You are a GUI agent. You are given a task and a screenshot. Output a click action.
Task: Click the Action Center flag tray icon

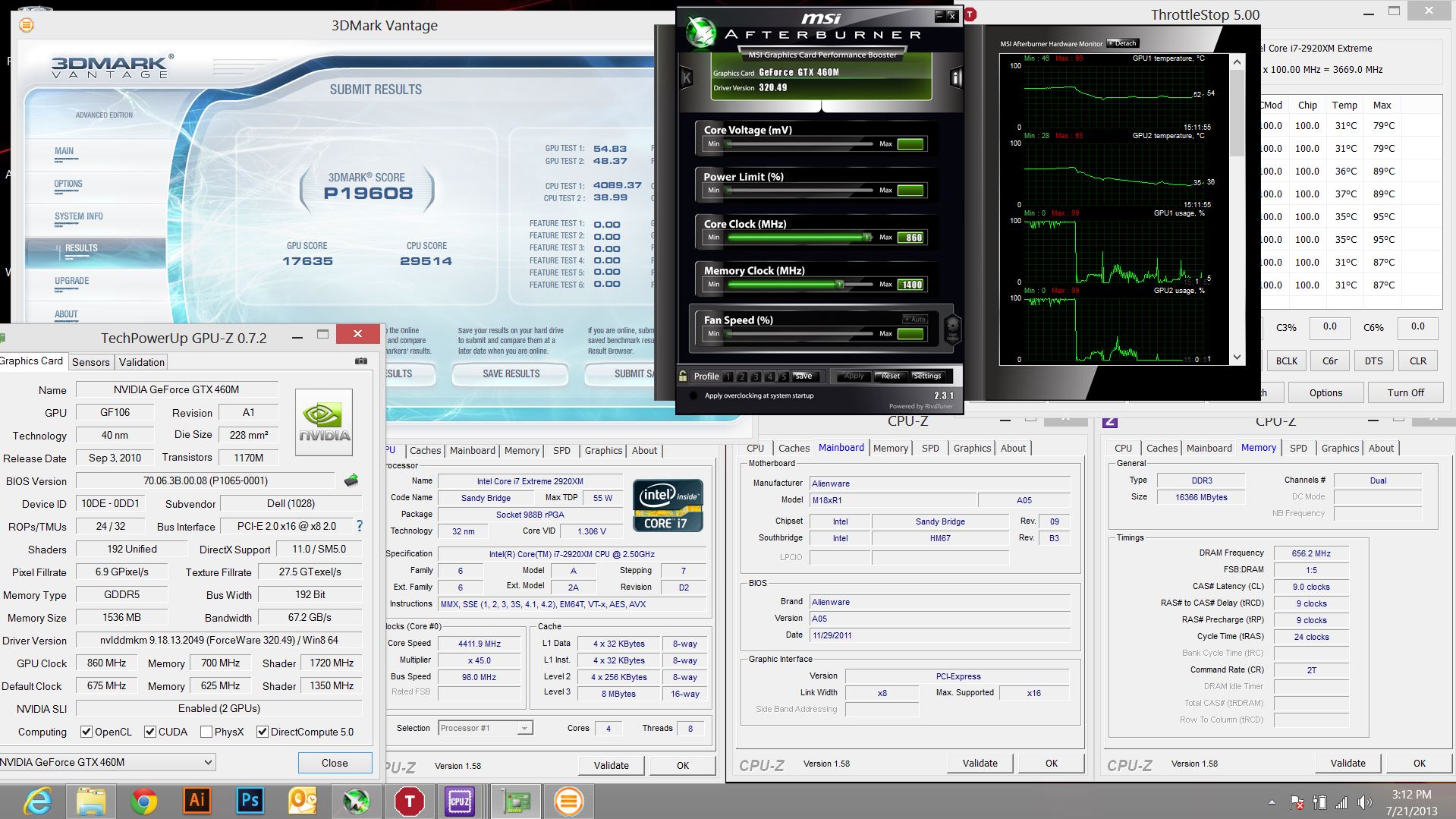(1297, 802)
